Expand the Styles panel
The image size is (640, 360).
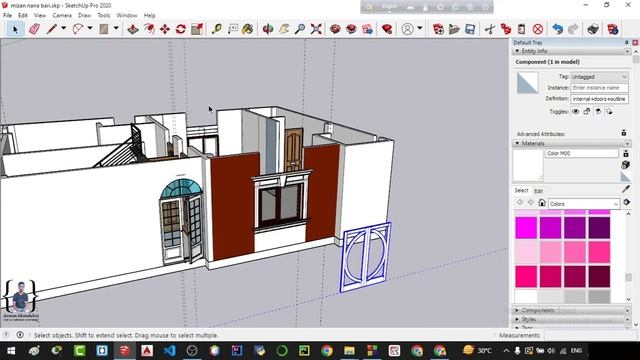517,319
